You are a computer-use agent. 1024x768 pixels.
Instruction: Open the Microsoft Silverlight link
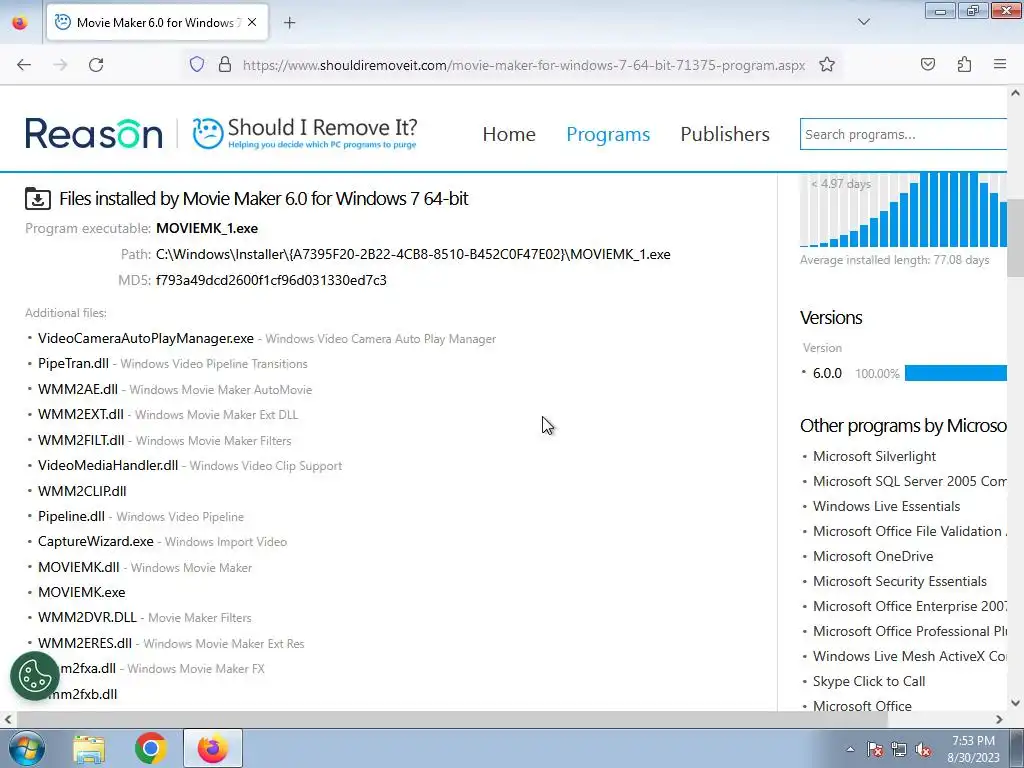[874, 456]
